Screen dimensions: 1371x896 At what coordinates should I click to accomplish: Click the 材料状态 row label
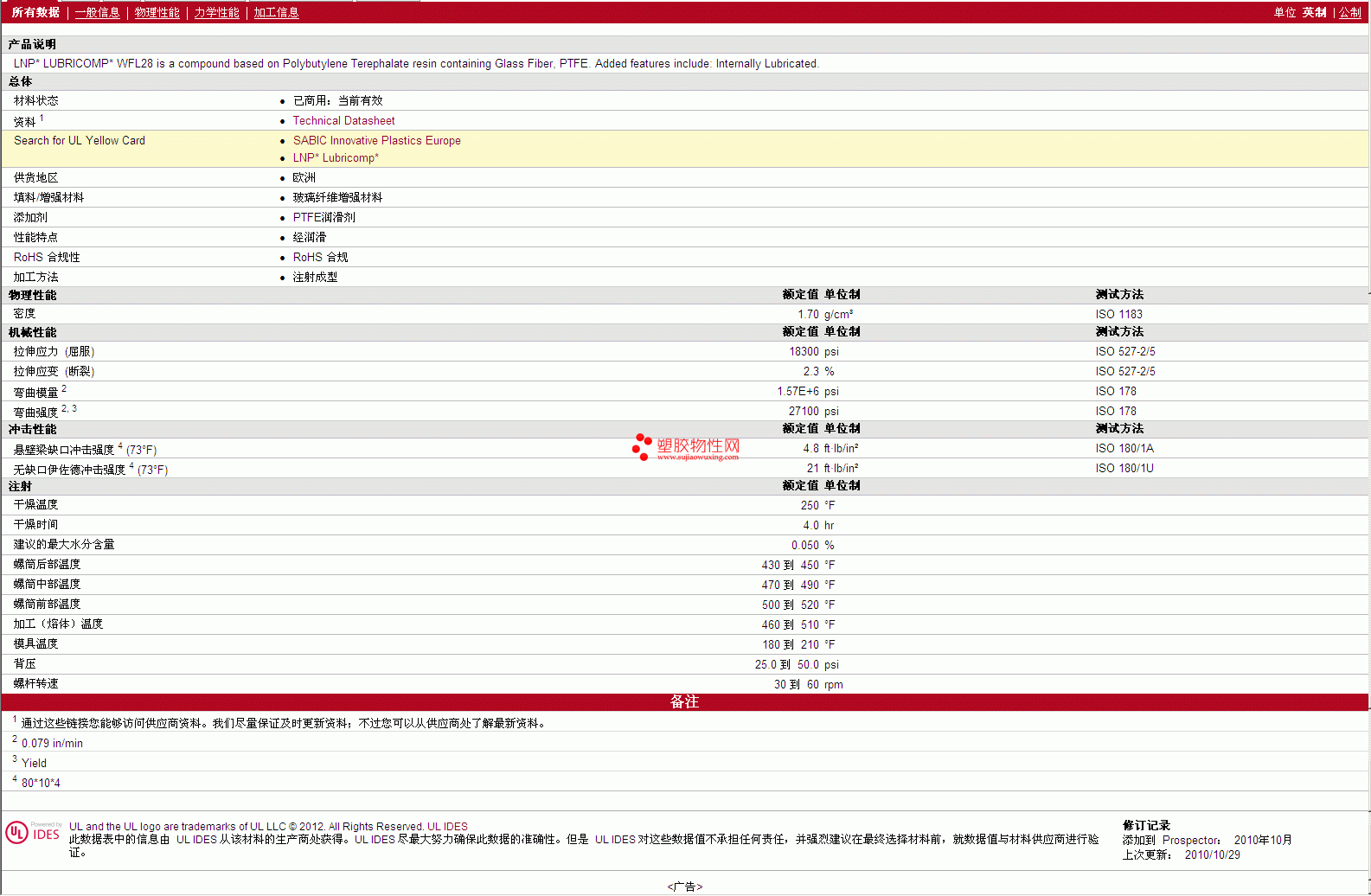(35, 101)
